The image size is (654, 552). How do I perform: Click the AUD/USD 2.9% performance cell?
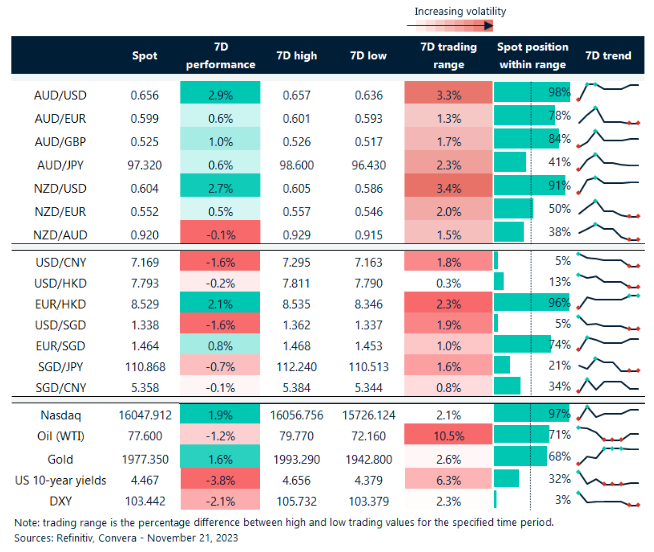click(x=219, y=92)
